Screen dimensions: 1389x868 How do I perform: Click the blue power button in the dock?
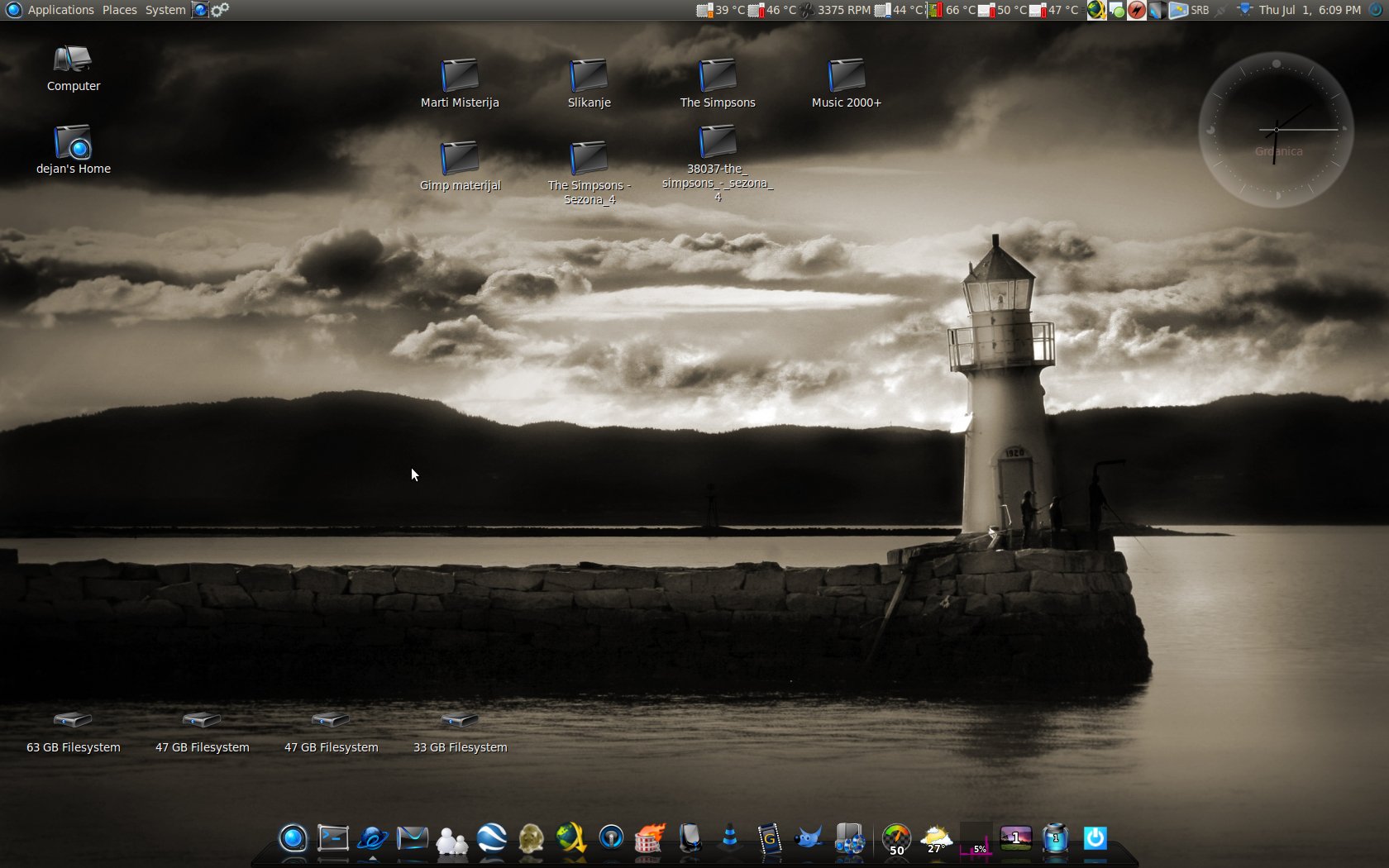tap(1095, 838)
